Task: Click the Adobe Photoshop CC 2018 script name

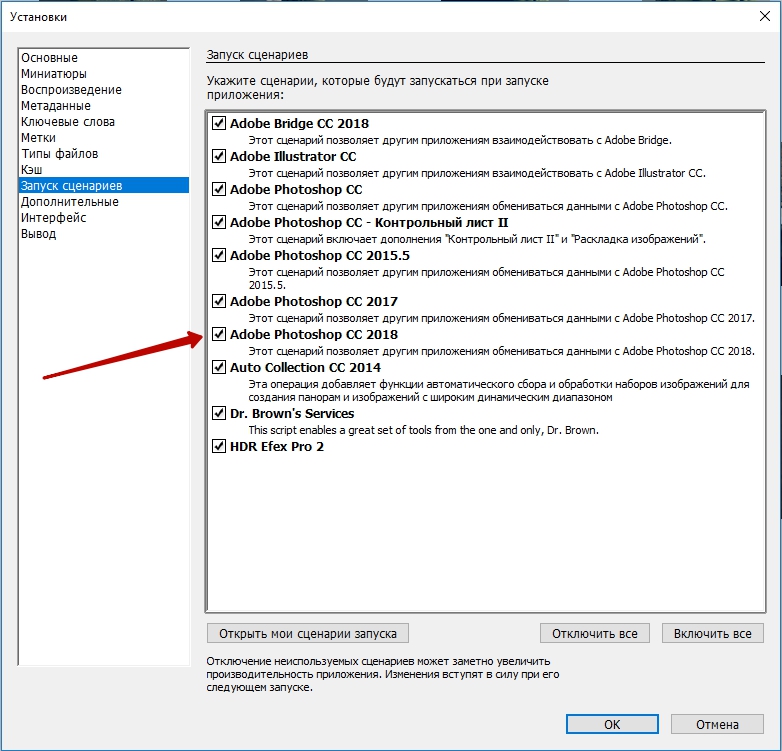Action: click(x=314, y=334)
